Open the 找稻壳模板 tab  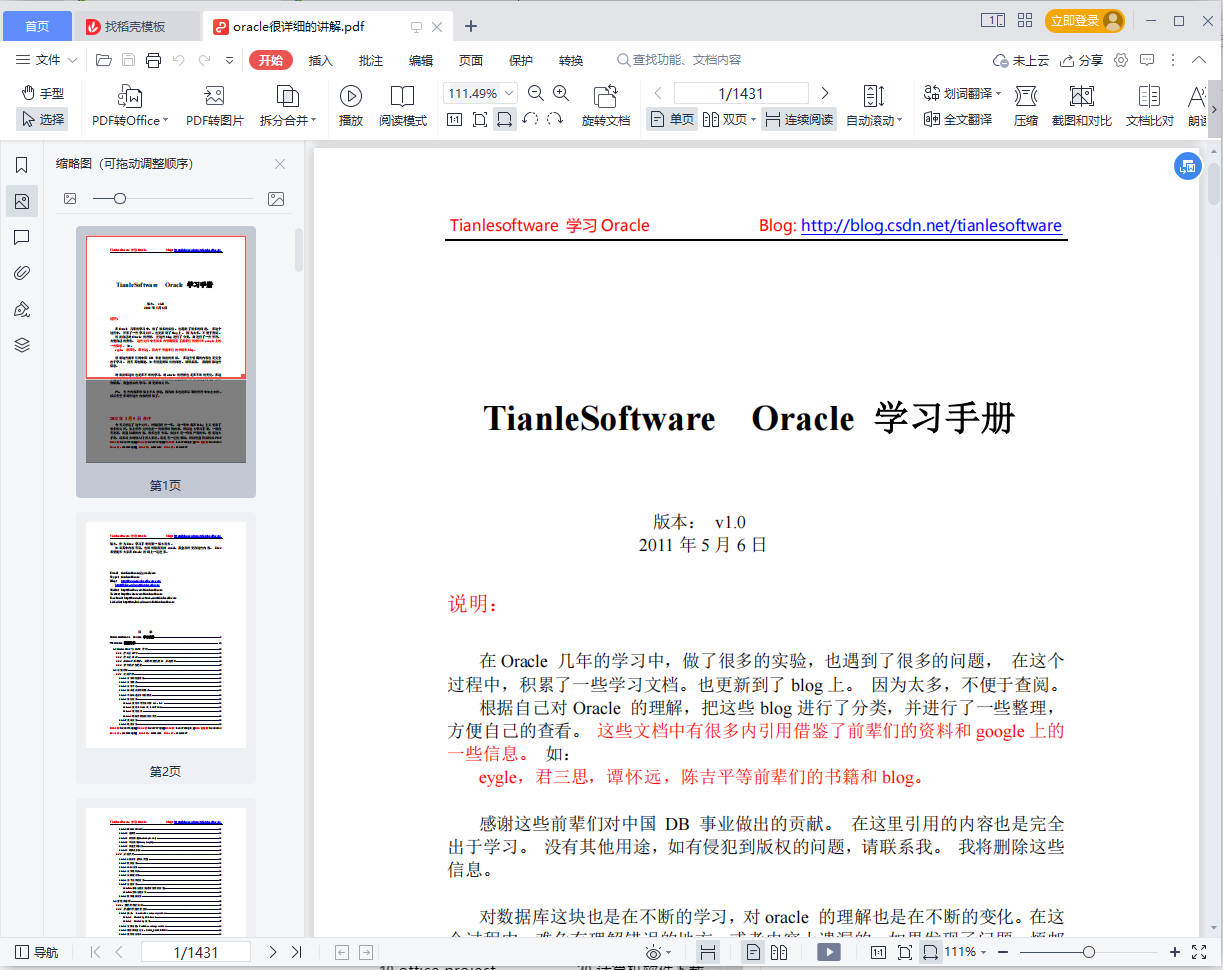click(x=135, y=26)
